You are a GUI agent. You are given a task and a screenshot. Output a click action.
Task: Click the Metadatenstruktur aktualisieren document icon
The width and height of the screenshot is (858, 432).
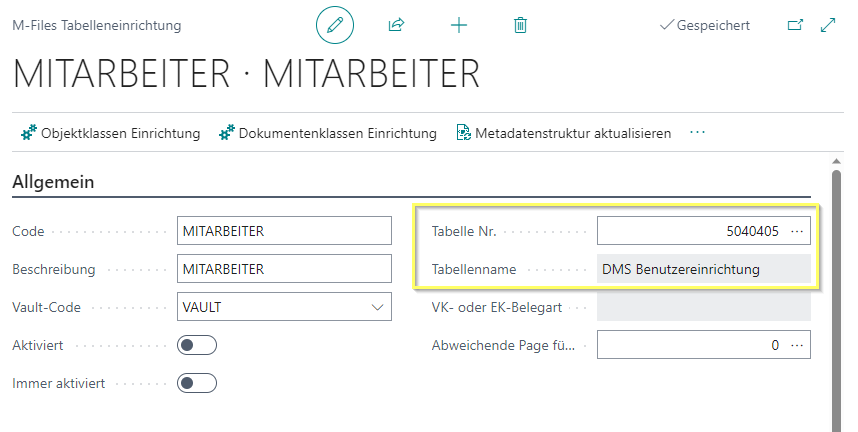point(463,133)
